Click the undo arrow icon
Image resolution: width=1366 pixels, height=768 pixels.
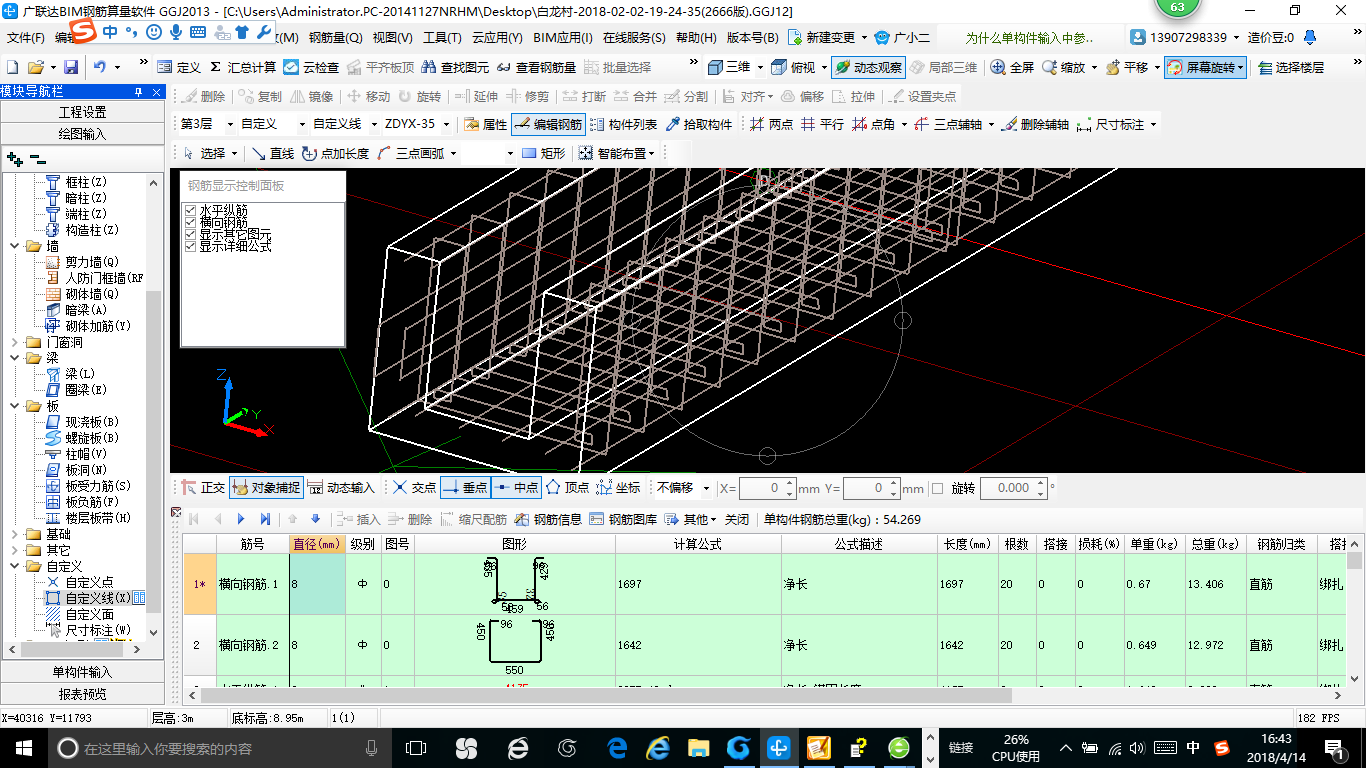(x=100, y=68)
